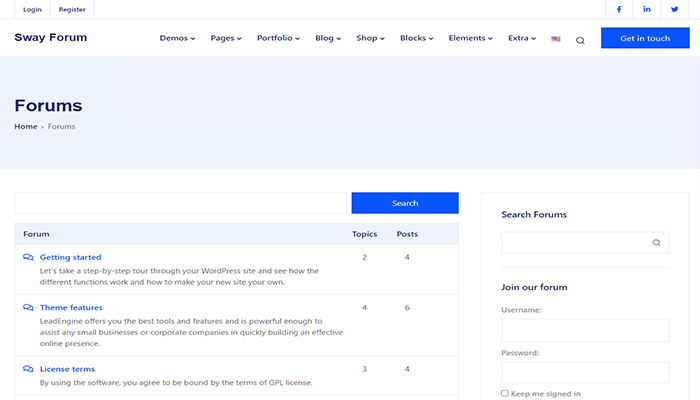The image size is (700, 400).
Task: Focus the main forum search text box
Action: click(x=180, y=203)
